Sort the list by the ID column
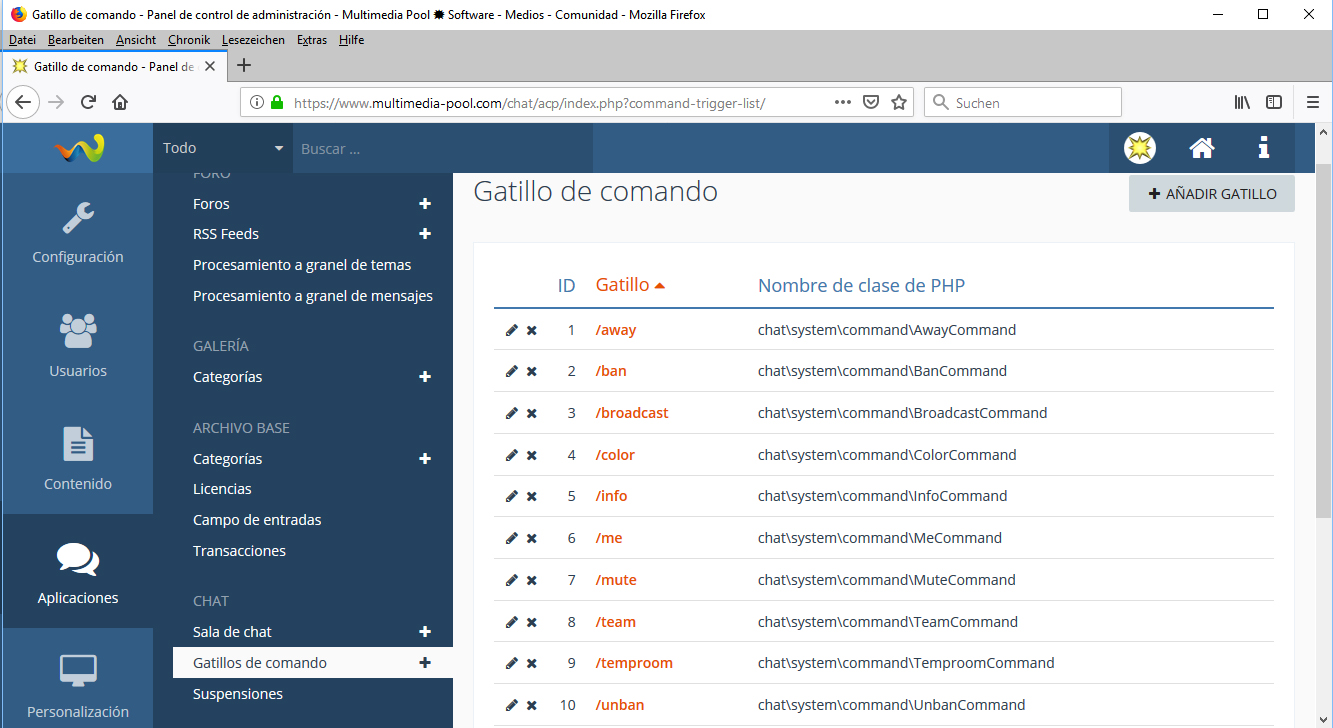This screenshot has width=1333, height=728. coord(566,286)
